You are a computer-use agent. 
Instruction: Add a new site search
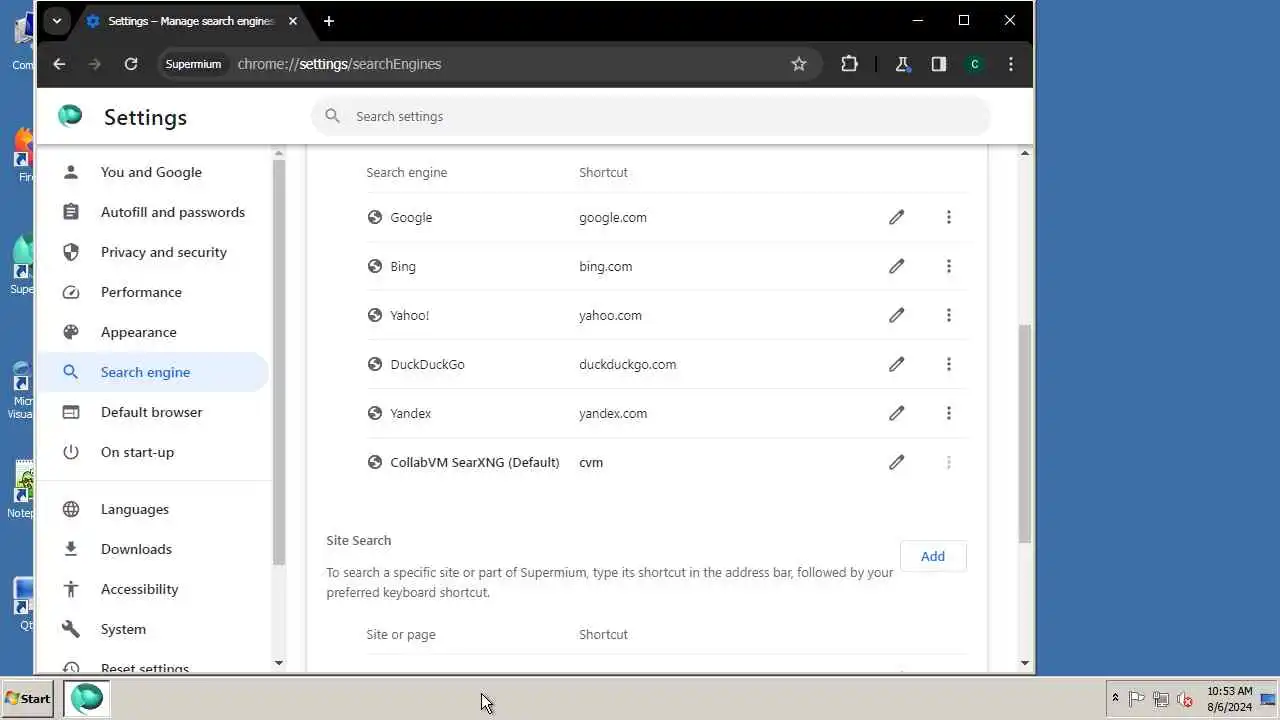(933, 556)
